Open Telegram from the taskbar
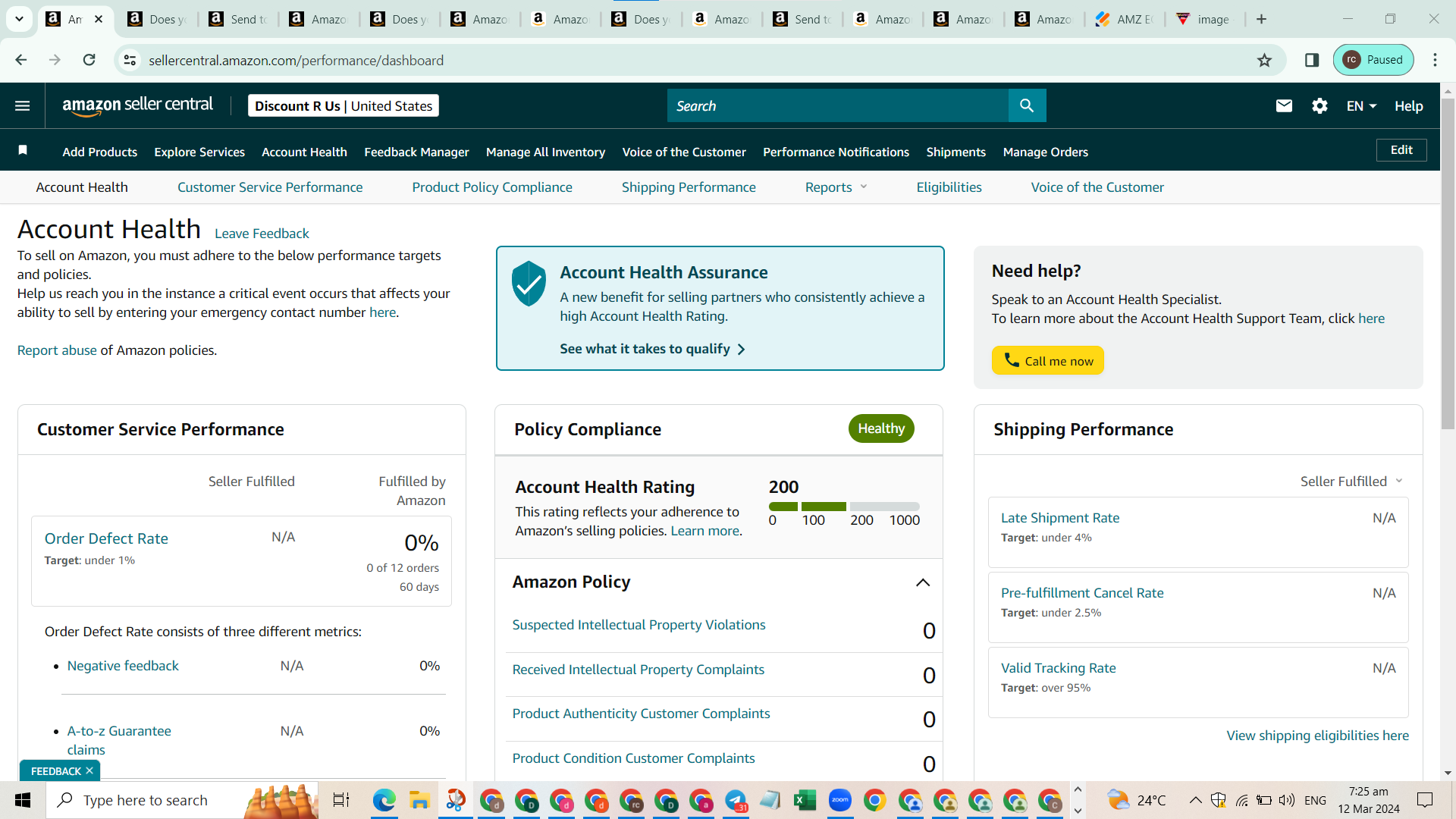Image resolution: width=1456 pixels, height=819 pixels. 736,800
